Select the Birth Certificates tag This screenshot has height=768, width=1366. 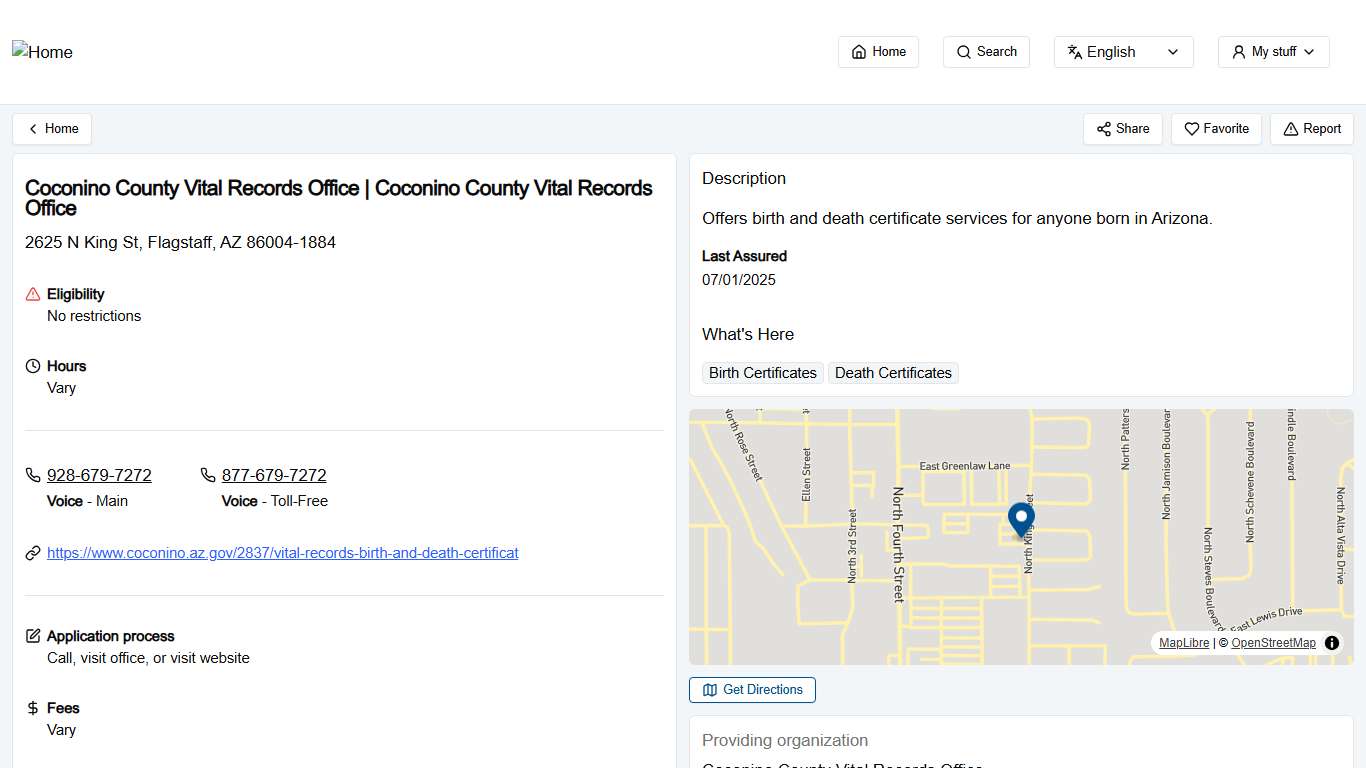point(762,372)
